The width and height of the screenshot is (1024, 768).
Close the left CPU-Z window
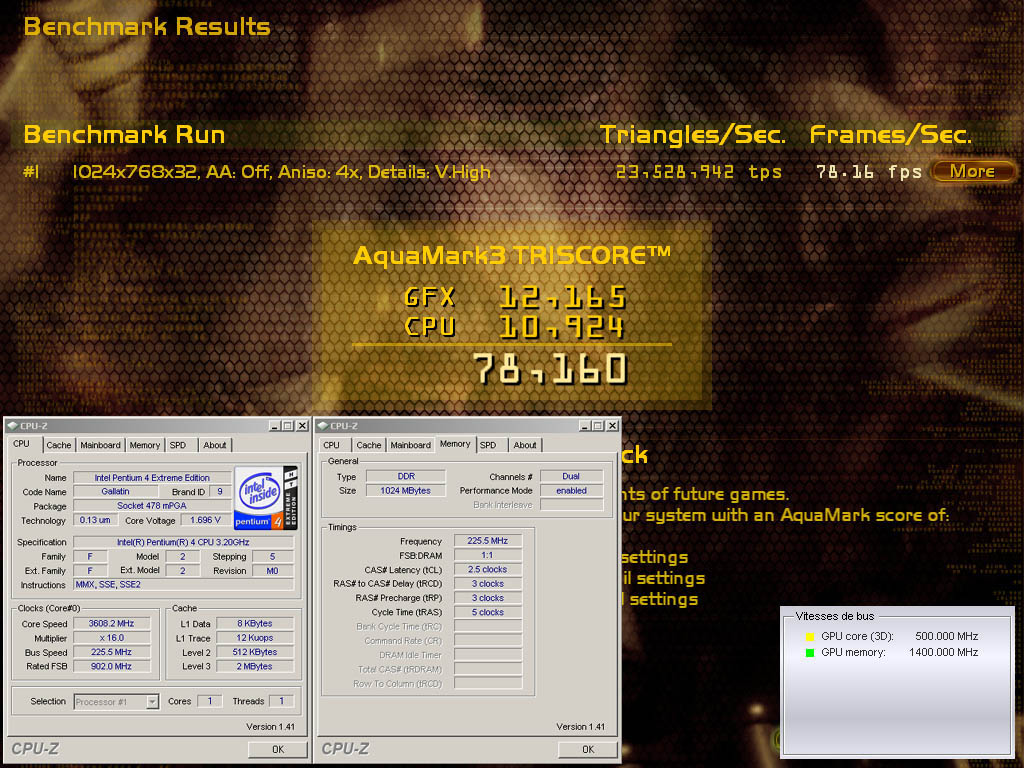tap(302, 426)
